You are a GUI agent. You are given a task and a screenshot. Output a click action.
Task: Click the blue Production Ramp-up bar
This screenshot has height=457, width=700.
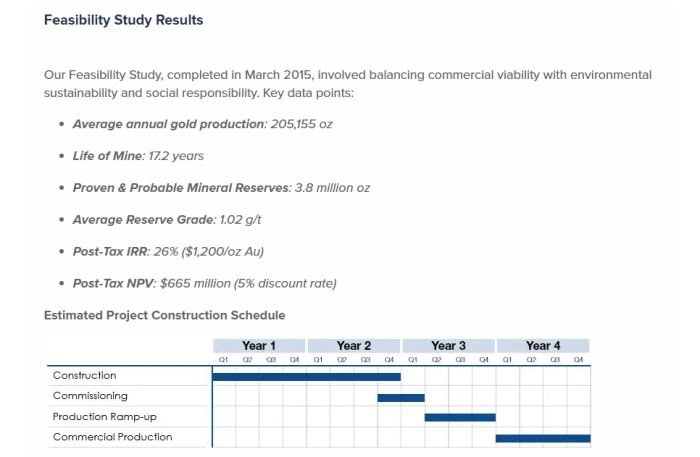click(460, 417)
